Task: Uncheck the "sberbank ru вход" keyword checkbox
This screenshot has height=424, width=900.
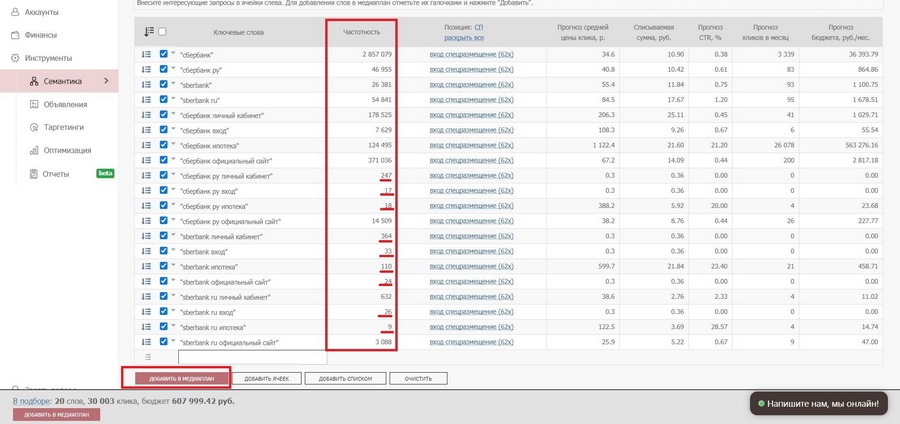Action: coord(164,312)
